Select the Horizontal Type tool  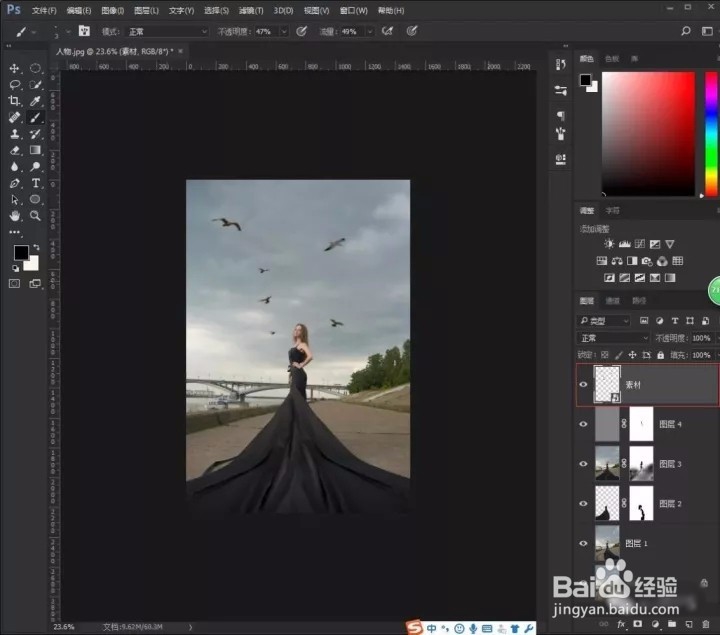point(35,183)
